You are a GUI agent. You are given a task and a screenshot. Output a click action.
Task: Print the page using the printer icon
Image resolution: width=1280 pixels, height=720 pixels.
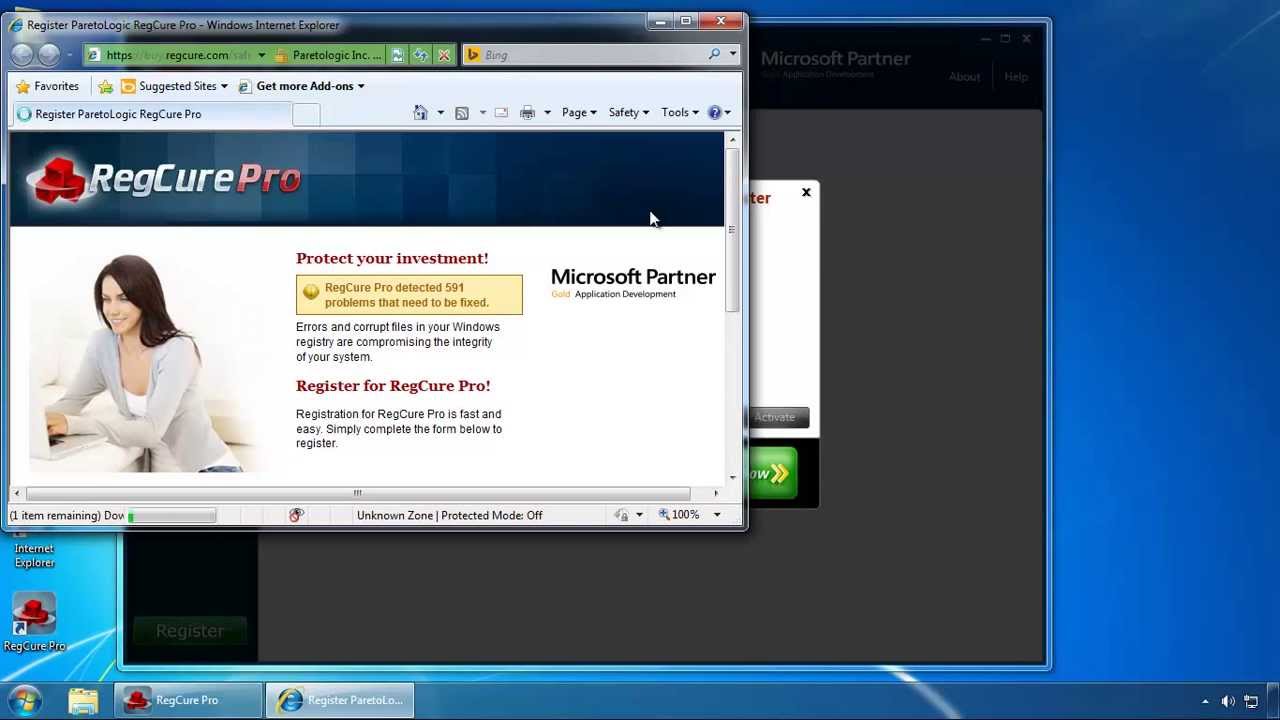tap(528, 113)
